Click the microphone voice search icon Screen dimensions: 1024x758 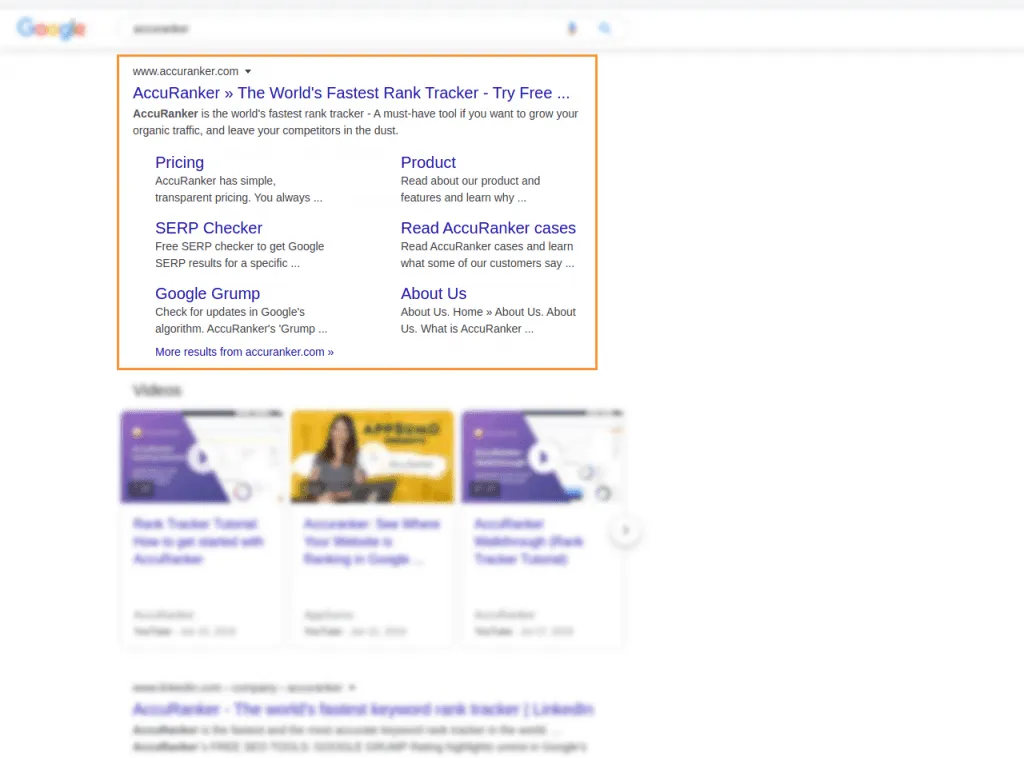pyautogui.click(x=572, y=29)
